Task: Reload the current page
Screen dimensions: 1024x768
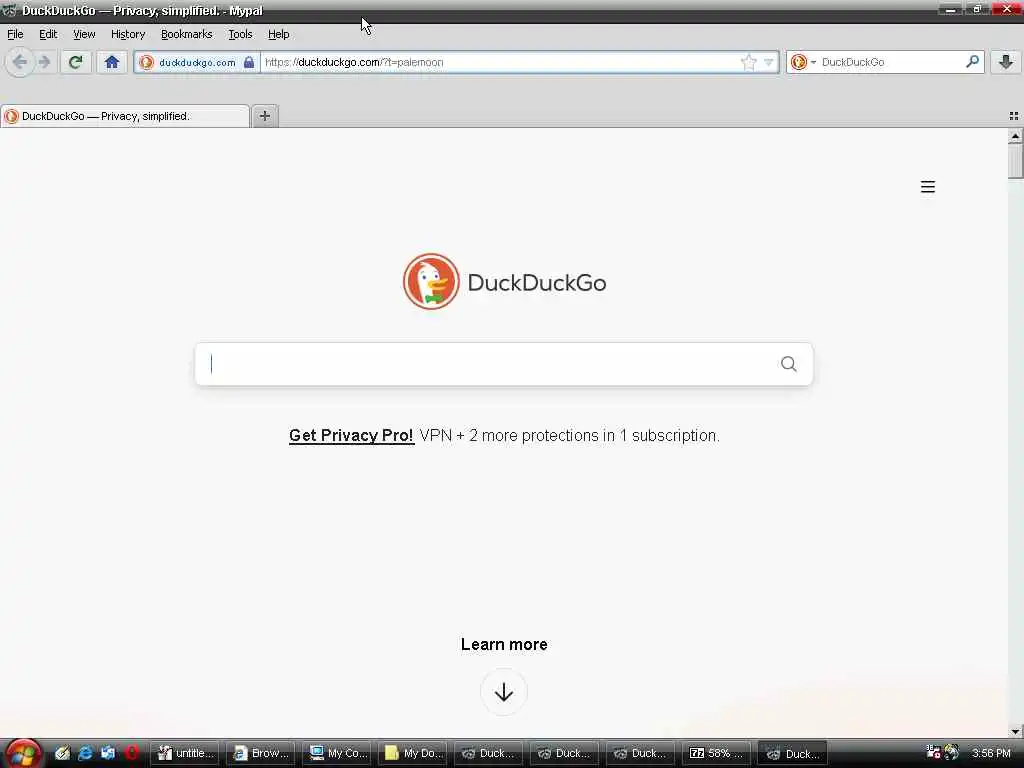Action: coord(76,62)
